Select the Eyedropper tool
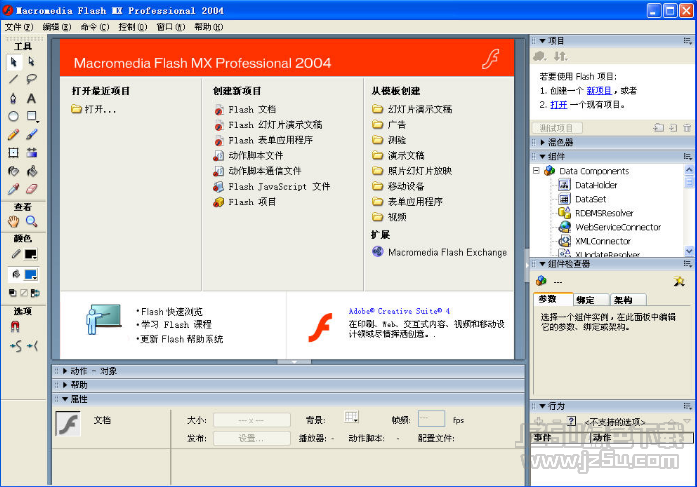 point(13,189)
